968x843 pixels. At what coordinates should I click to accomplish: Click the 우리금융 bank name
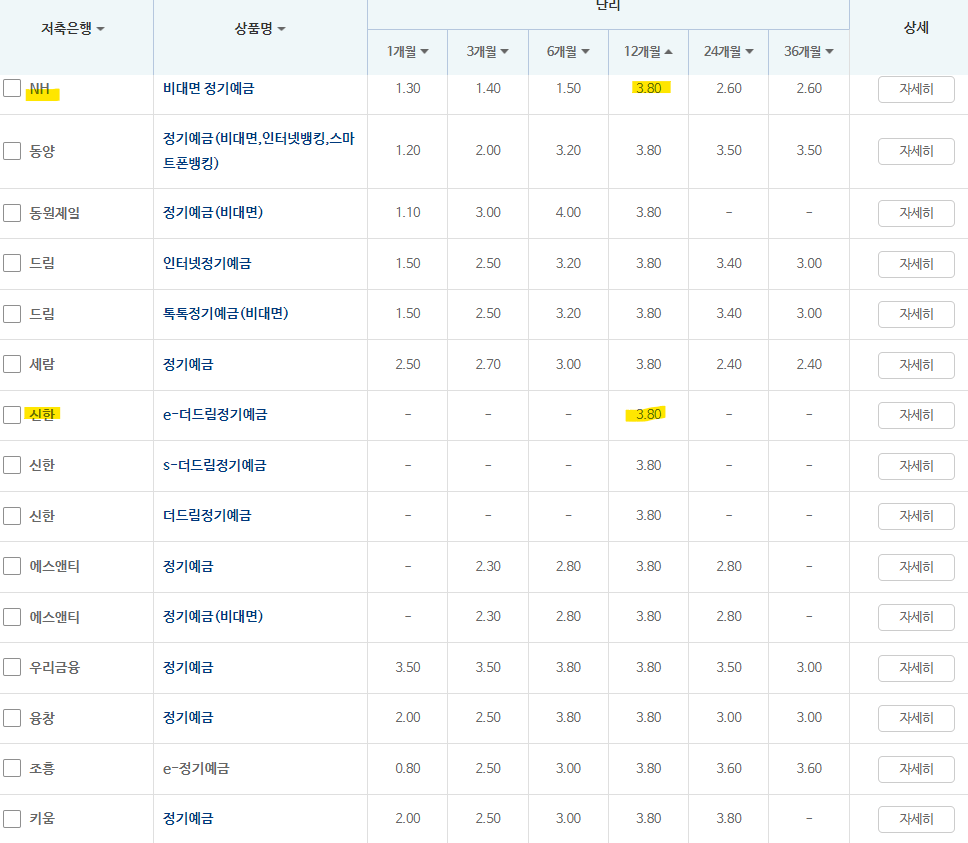pos(54,667)
